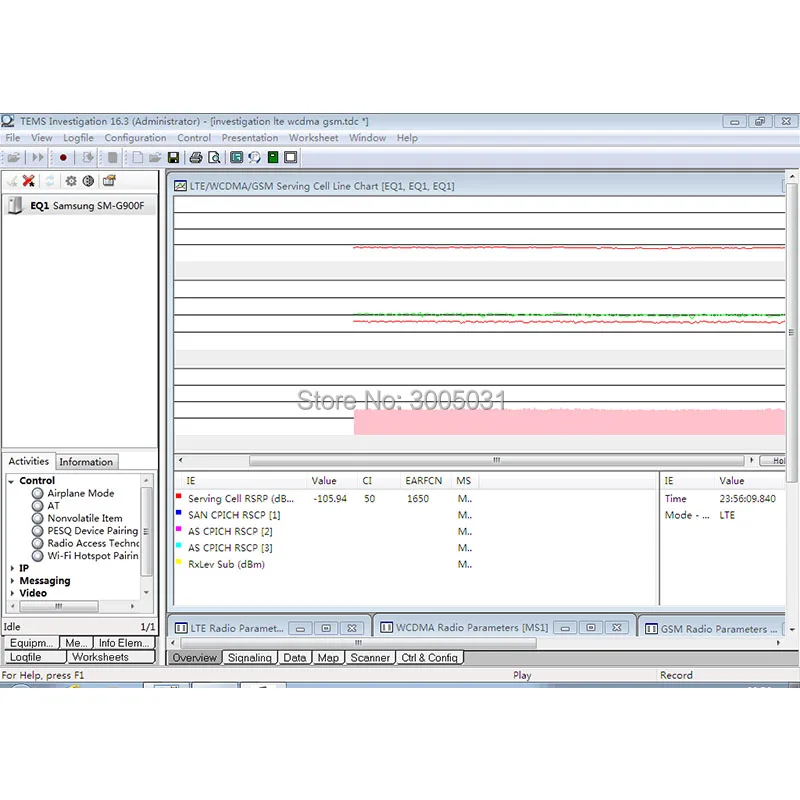Image resolution: width=800 pixels, height=800 pixels.
Task: Open the Logfile navigator tab
Action: tap(35, 657)
